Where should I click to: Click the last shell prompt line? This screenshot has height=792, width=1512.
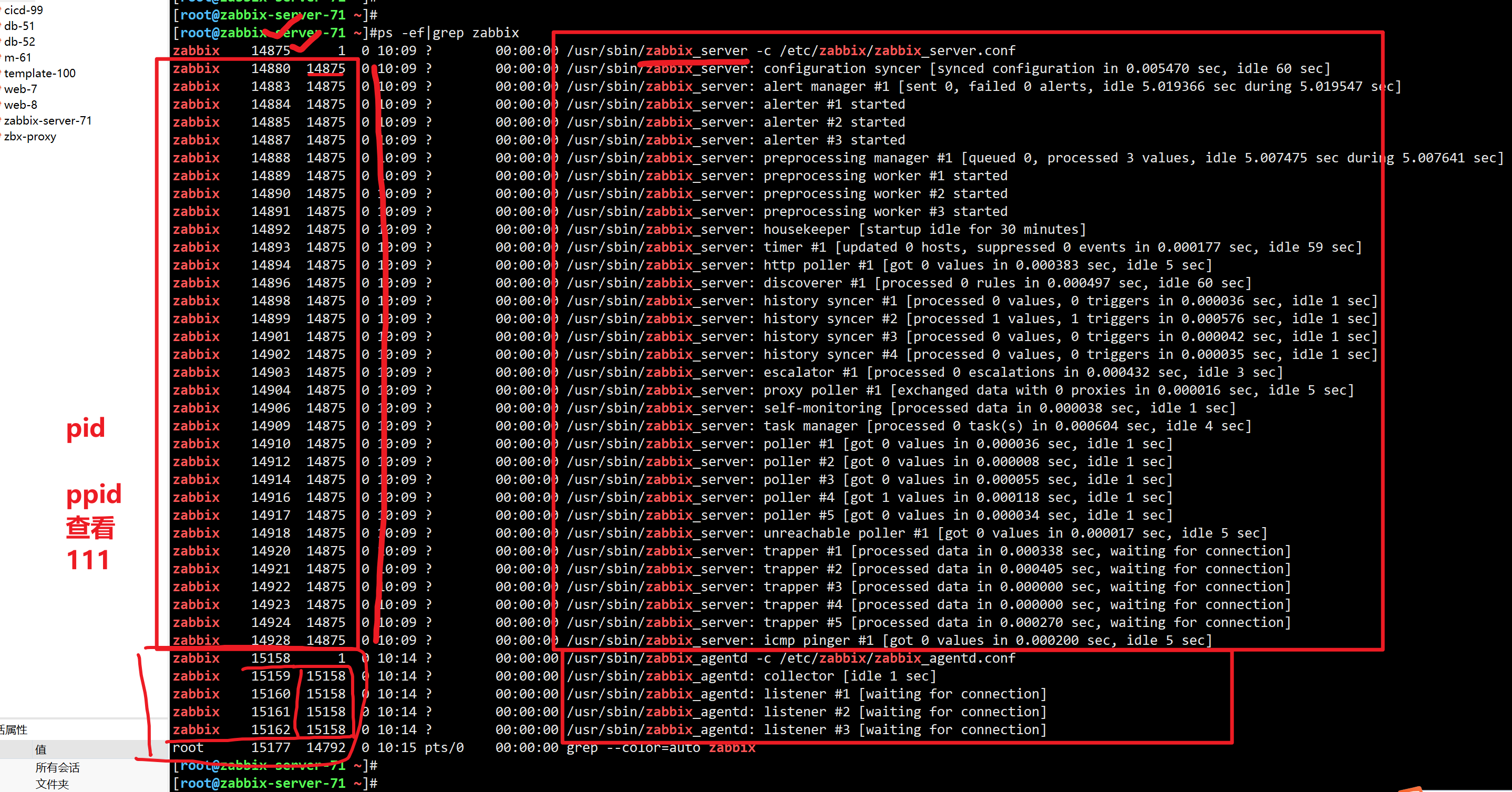[x=275, y=784]
